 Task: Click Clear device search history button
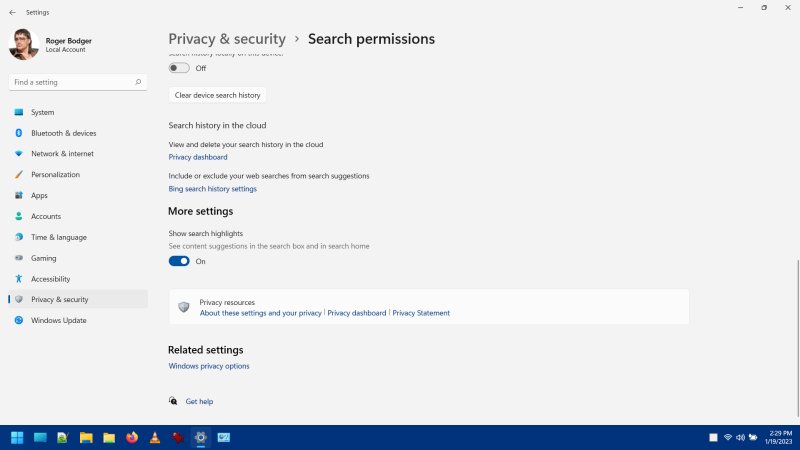pyautogui.click(x=217, y=95)
